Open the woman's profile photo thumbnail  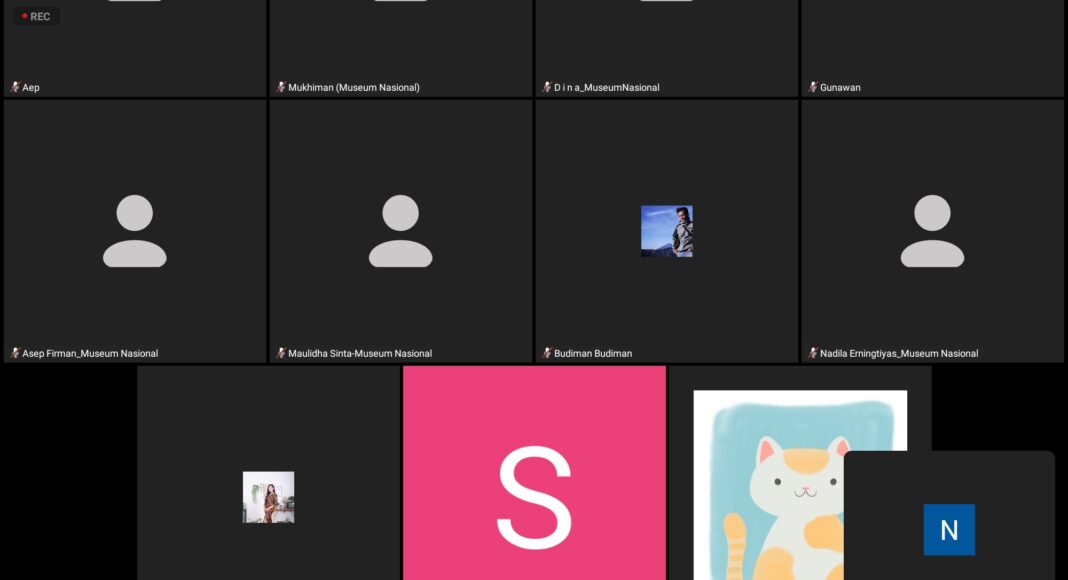[x=268, y=497]
